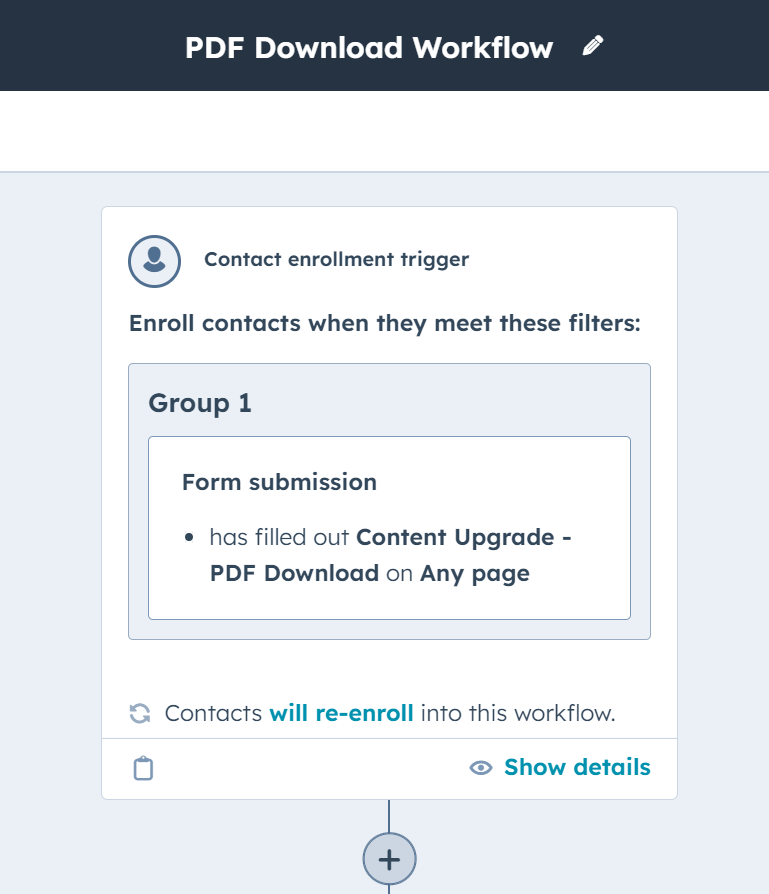Click the eye icon beside Show details
The width and height of the screenshot is (769, 894).
click(480, 768)
